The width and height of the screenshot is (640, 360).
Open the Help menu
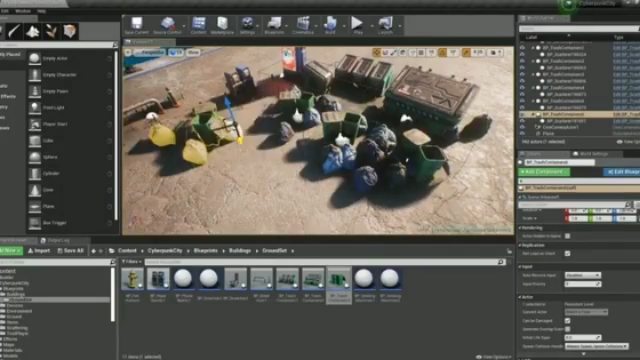tap(41, 11)
